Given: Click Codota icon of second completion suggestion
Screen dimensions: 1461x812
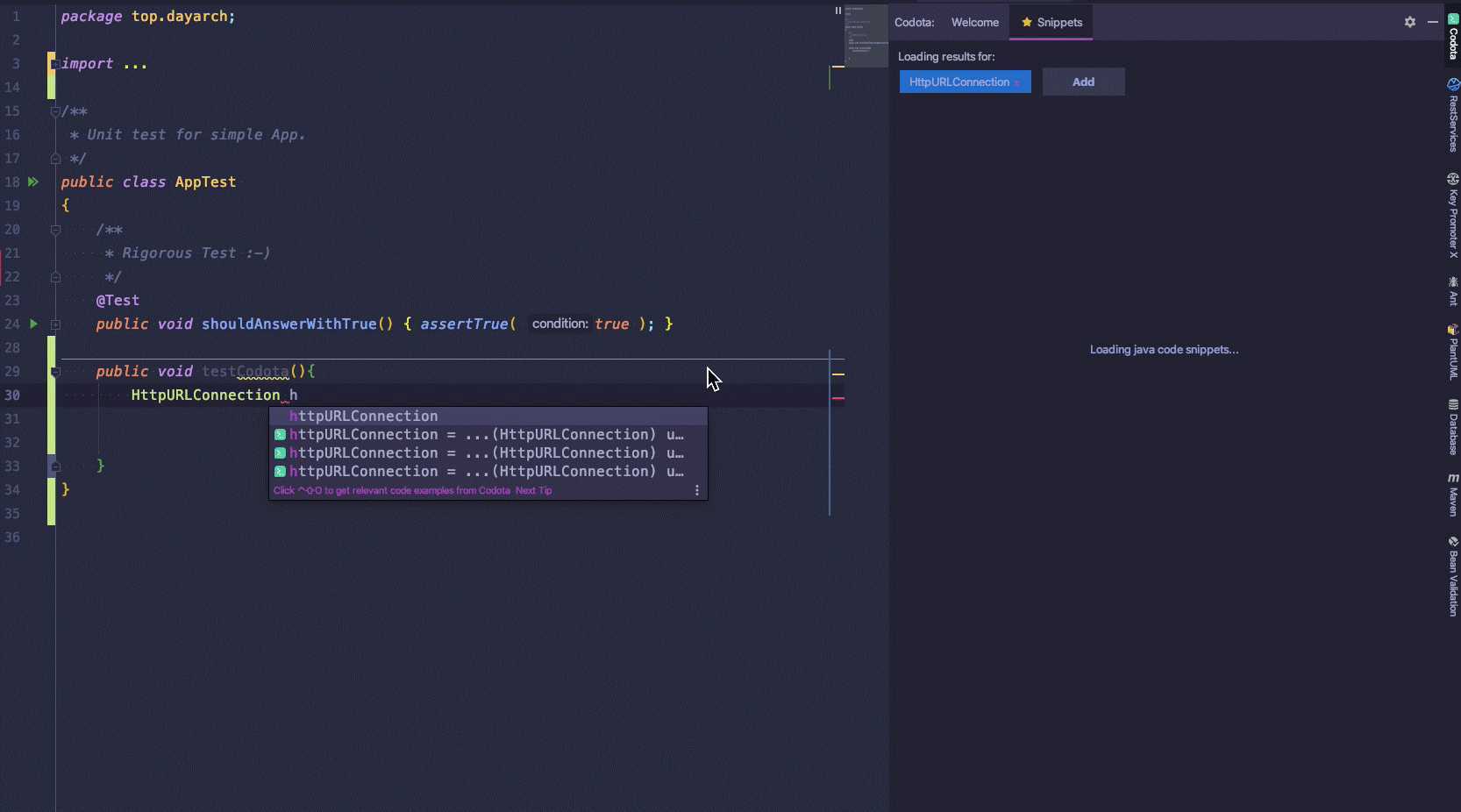Looking at the screenshot, I should [280, 435].
